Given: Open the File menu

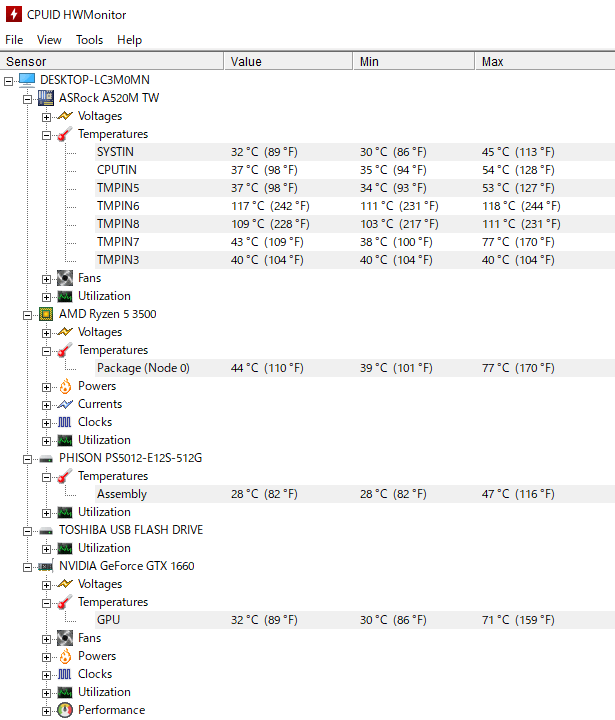Looking at the screenshot, I should (14, 40).
